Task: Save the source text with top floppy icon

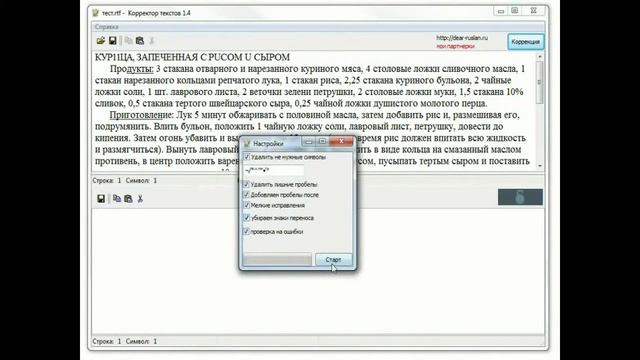Action: pyautogui.click(x=113, y=40)
